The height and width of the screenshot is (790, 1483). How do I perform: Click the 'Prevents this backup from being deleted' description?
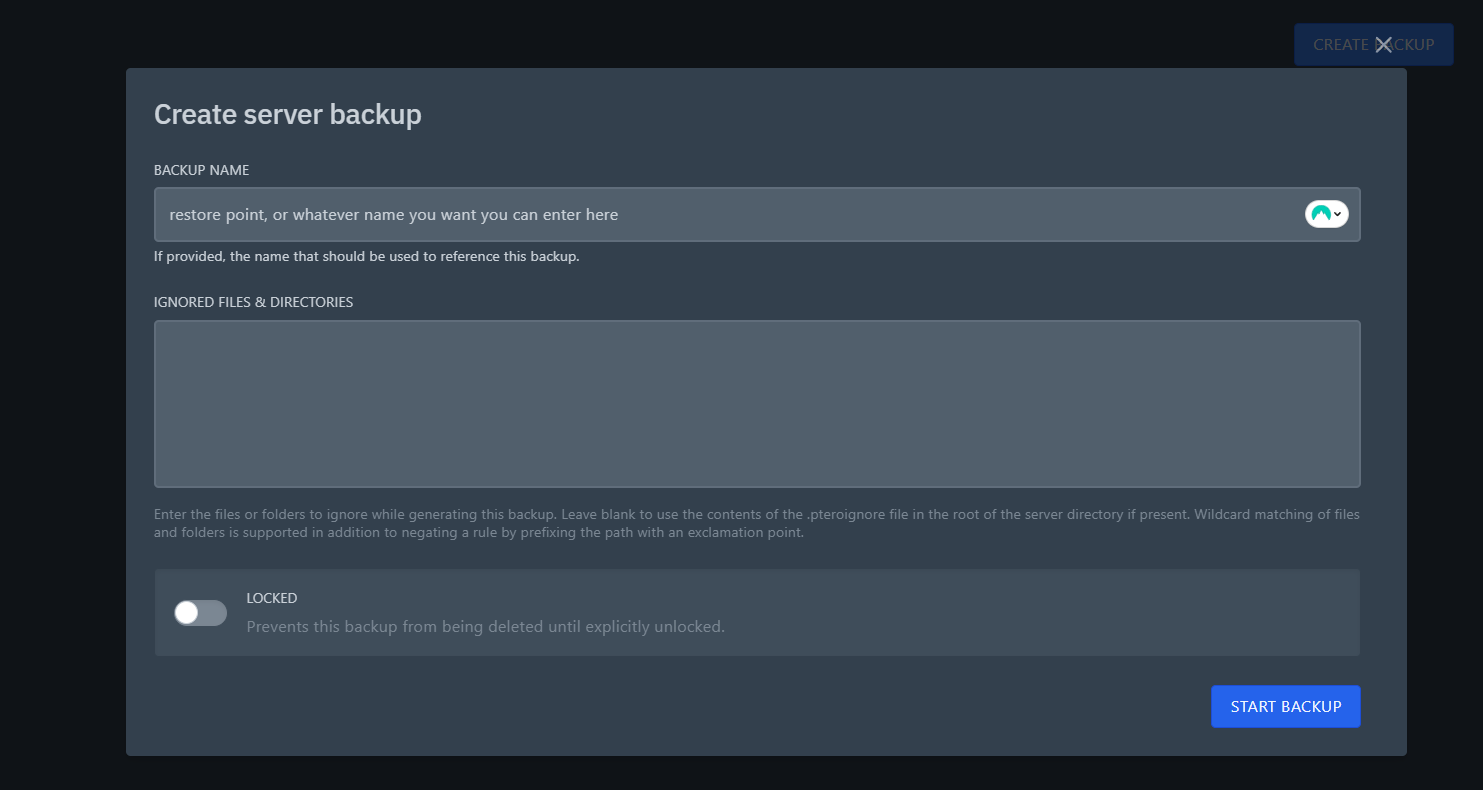click(485, 627)
